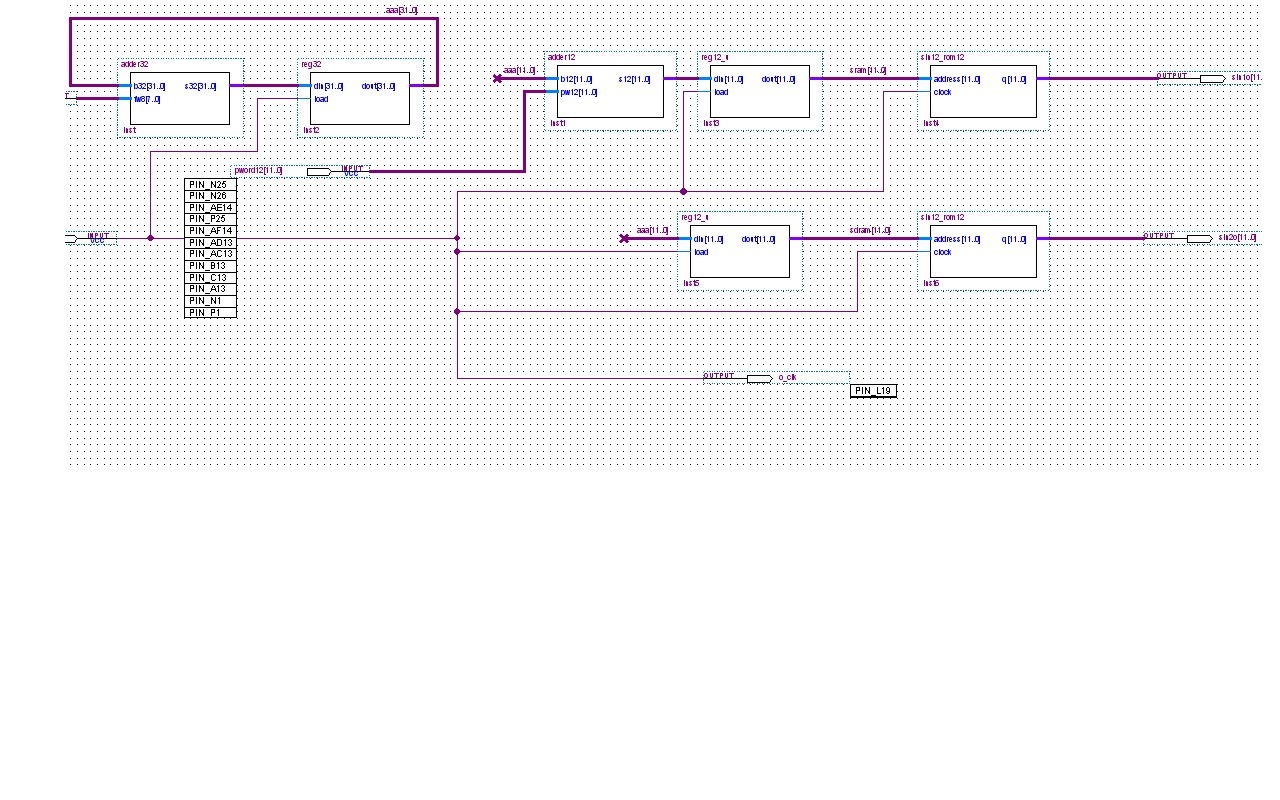Select the PIN_AD13 assignment label

(x=210, y=243)
